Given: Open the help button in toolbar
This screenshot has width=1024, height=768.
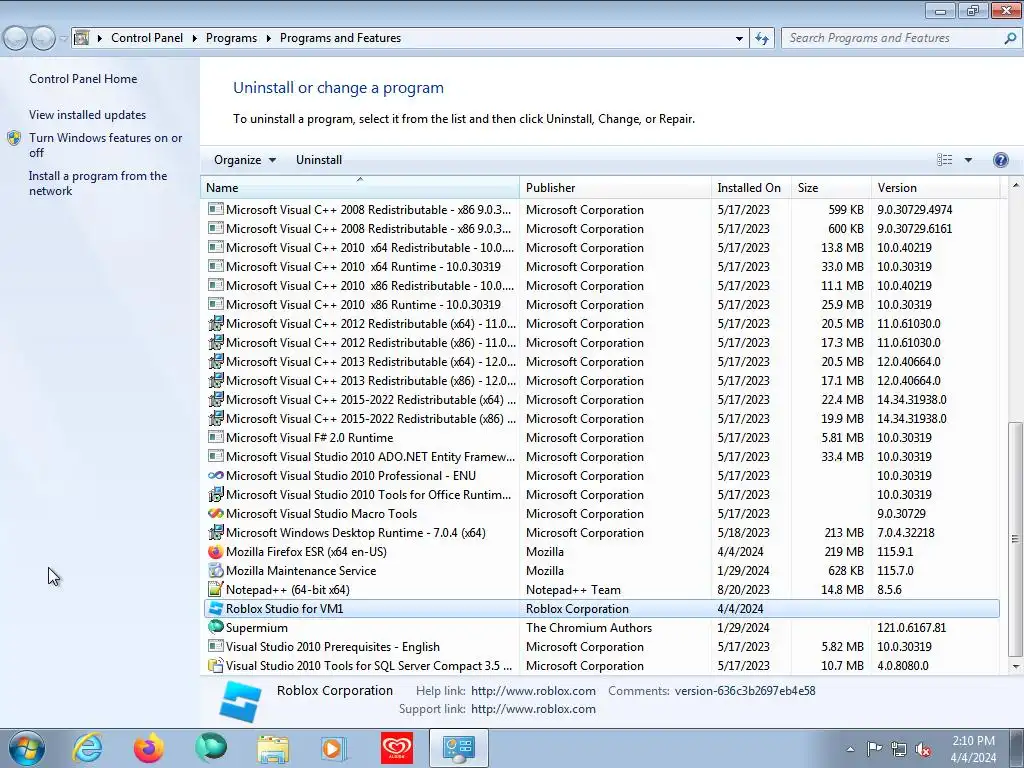Looking at the screenshot, I should (1000, 160).
